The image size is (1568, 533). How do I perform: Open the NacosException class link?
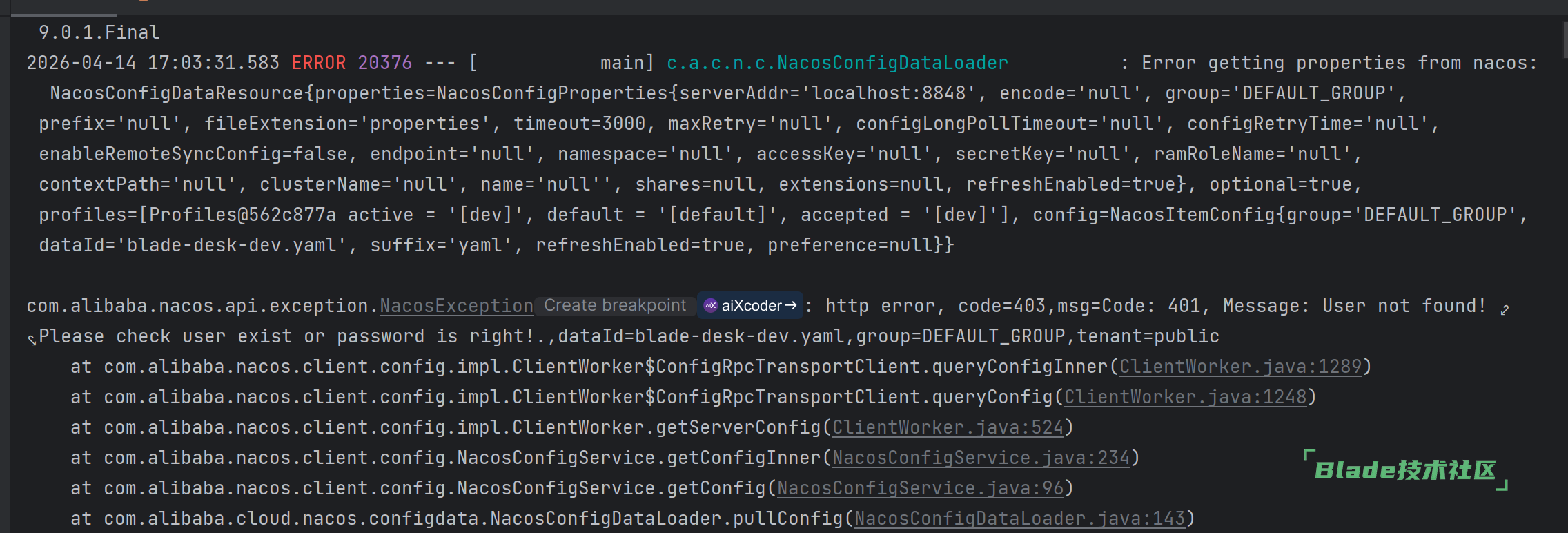(x=456, y=306)
